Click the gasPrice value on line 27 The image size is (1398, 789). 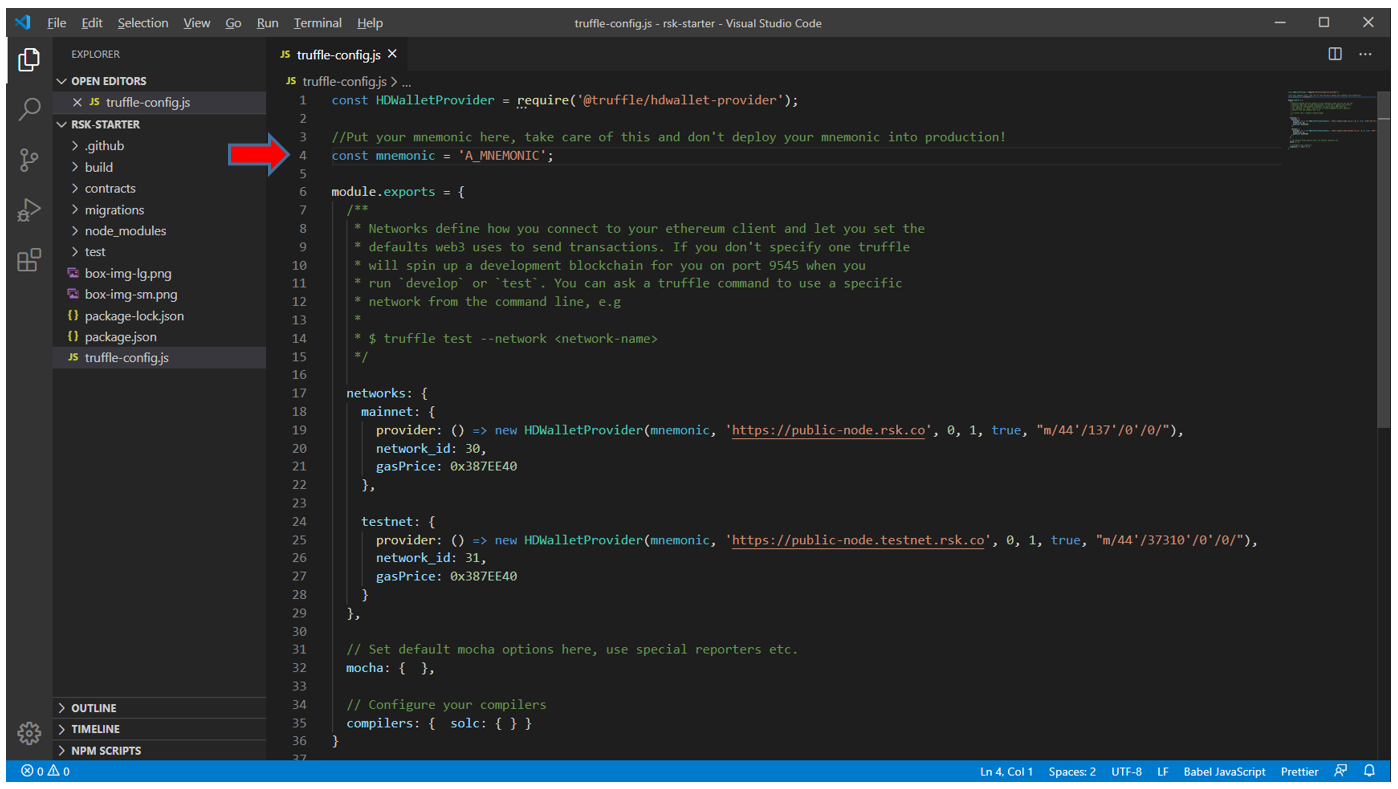[x=483, y=576]
